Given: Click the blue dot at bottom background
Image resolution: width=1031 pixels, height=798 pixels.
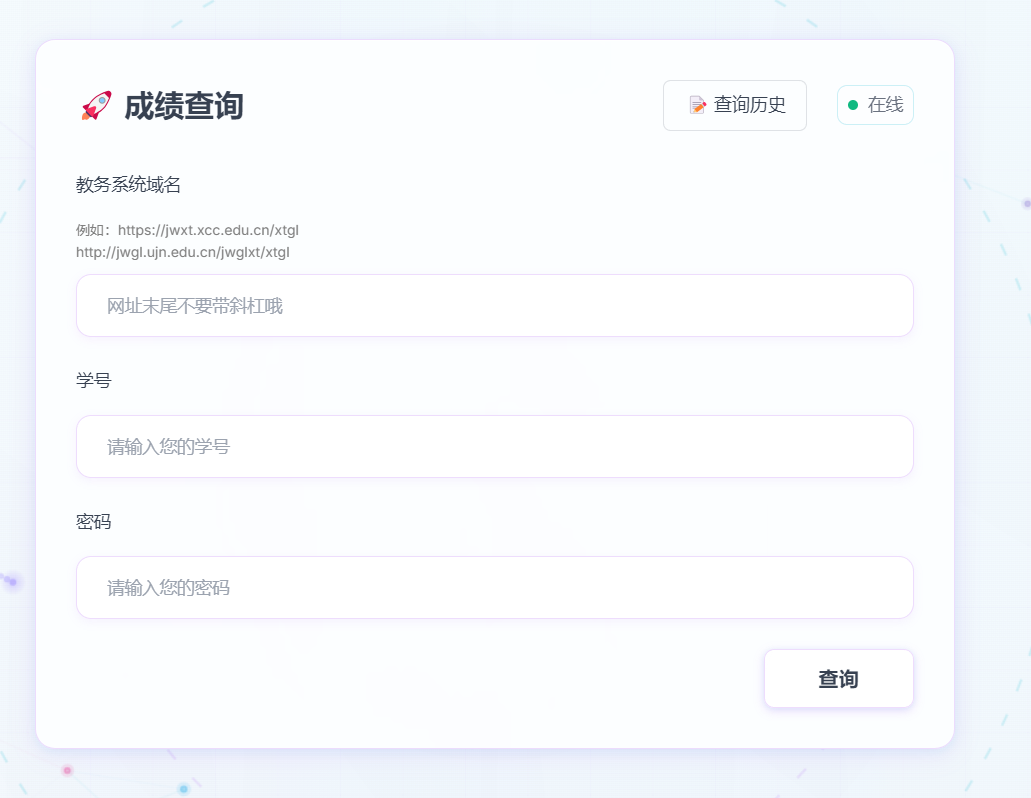Looking at the screenshot, I should pyautogui.click(x=183, y=789).
